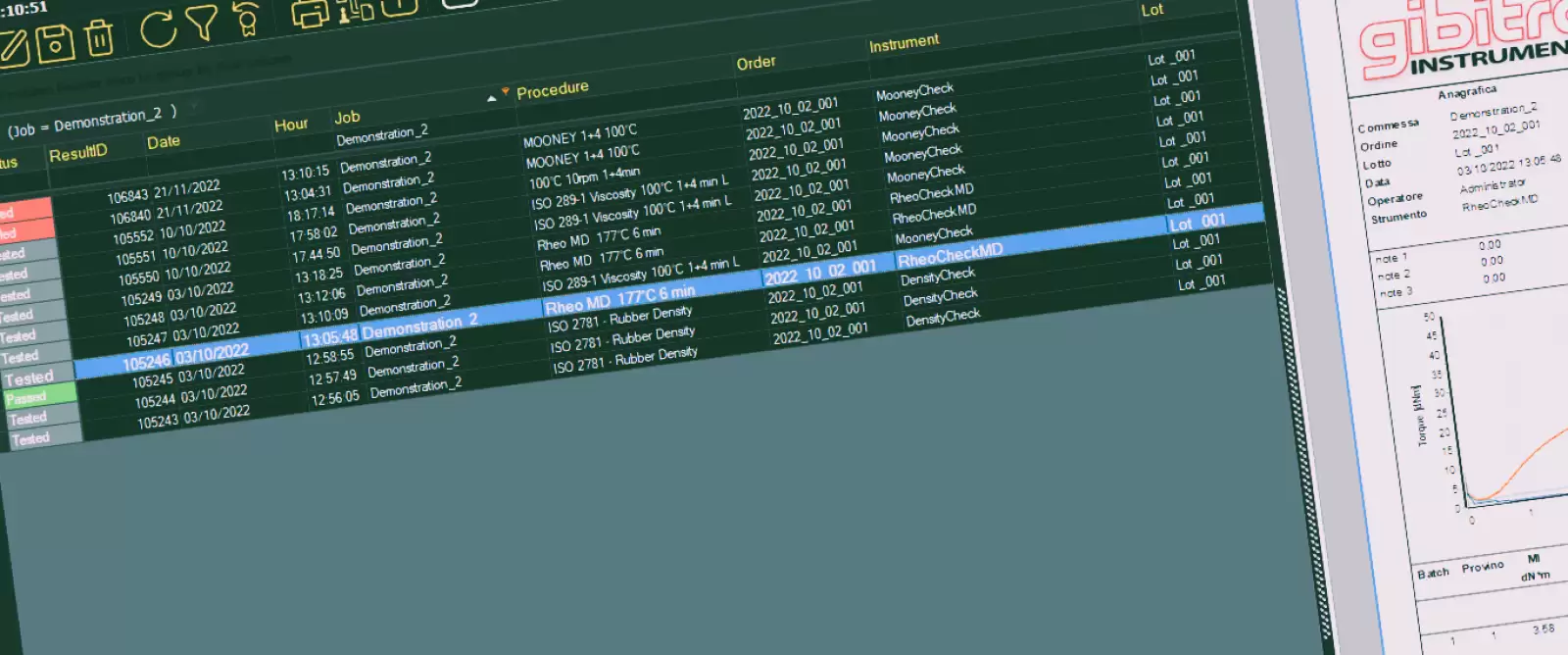This screenshot has height=655, width=1568.
Task: Expand the dropdown beside Job = Demonstration_2 filter
Action: tap(194, 107)
